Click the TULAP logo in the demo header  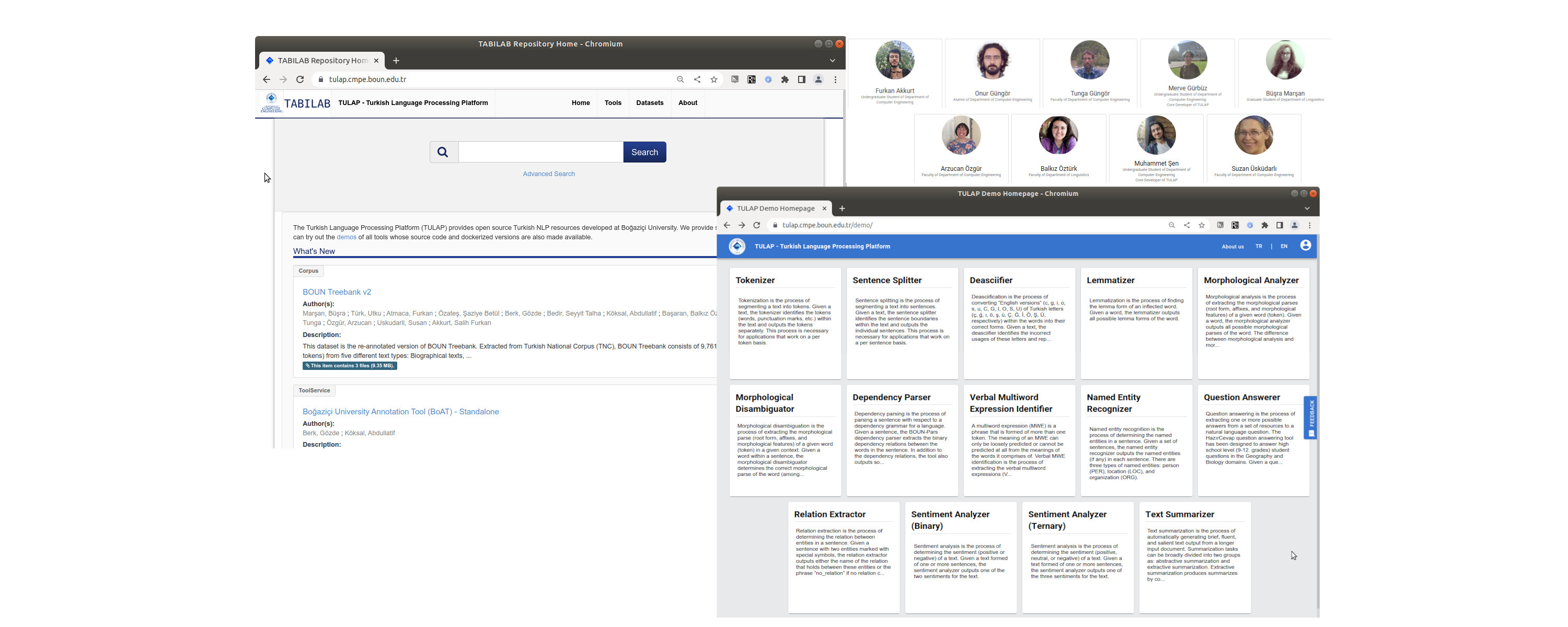point(737,246)
